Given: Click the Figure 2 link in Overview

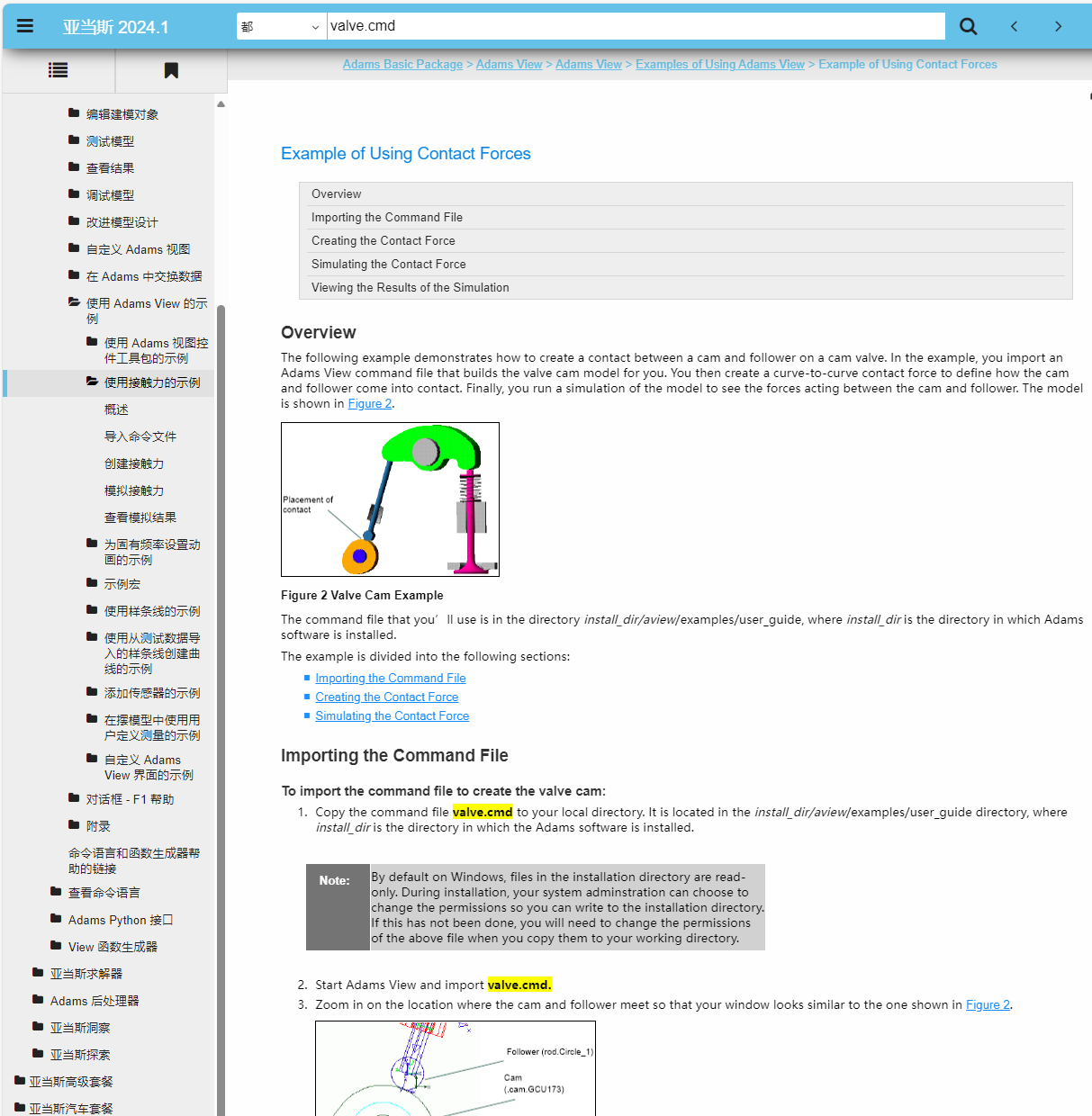Looking at the screenshot, I should coord(370,403).
